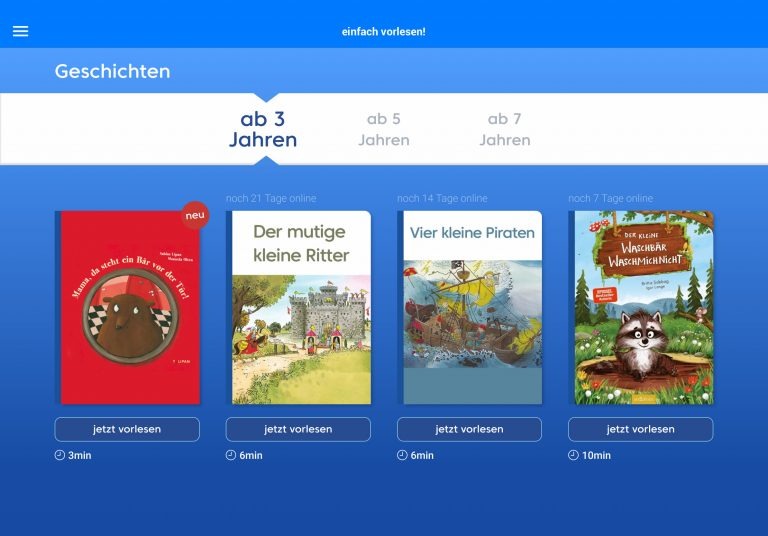
Task: Select the 'ab 3 Jahren' tab
Action: 263,129
